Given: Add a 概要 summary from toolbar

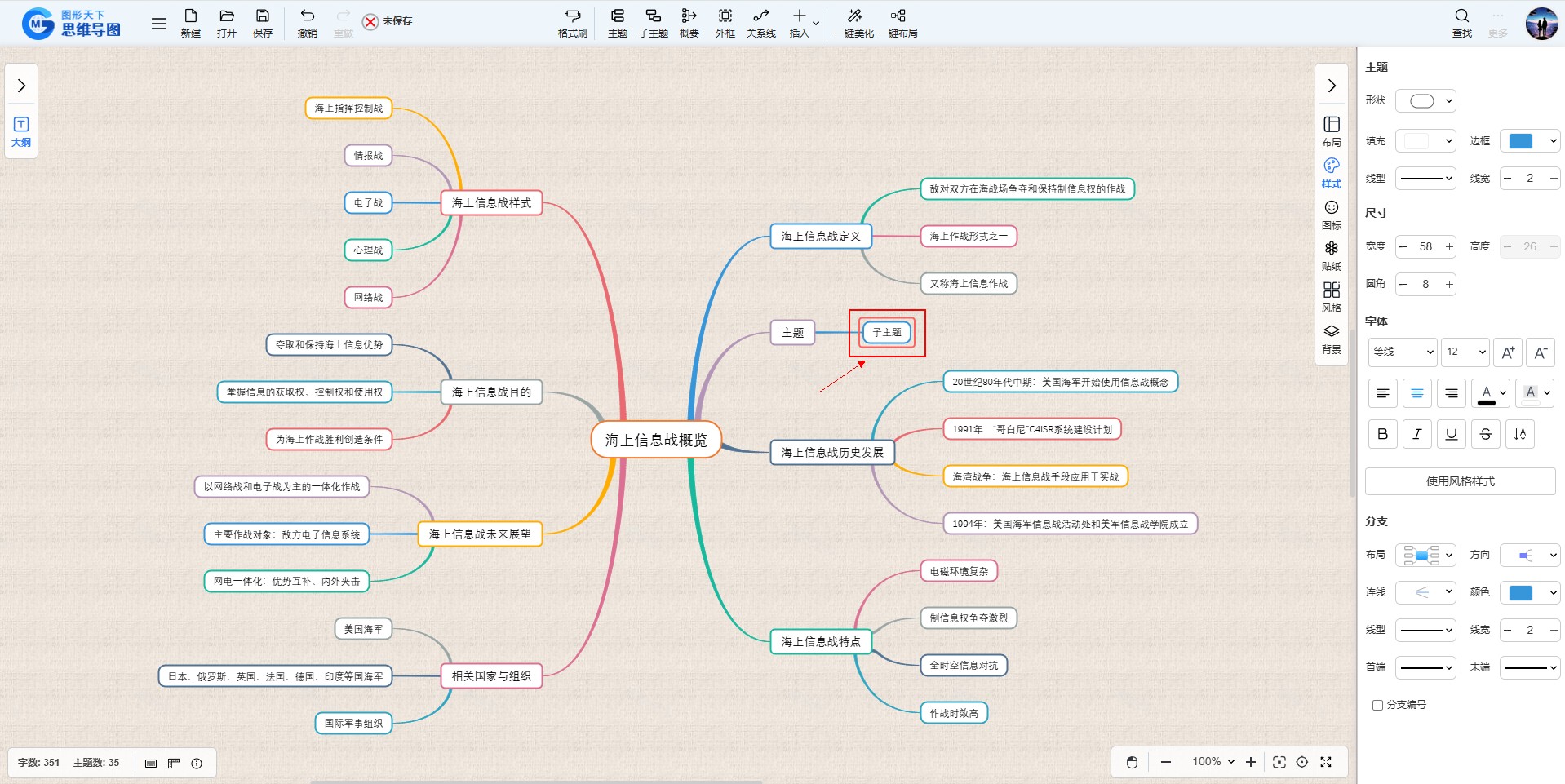Looking at the screenshot, I should (x=689, y=22).
